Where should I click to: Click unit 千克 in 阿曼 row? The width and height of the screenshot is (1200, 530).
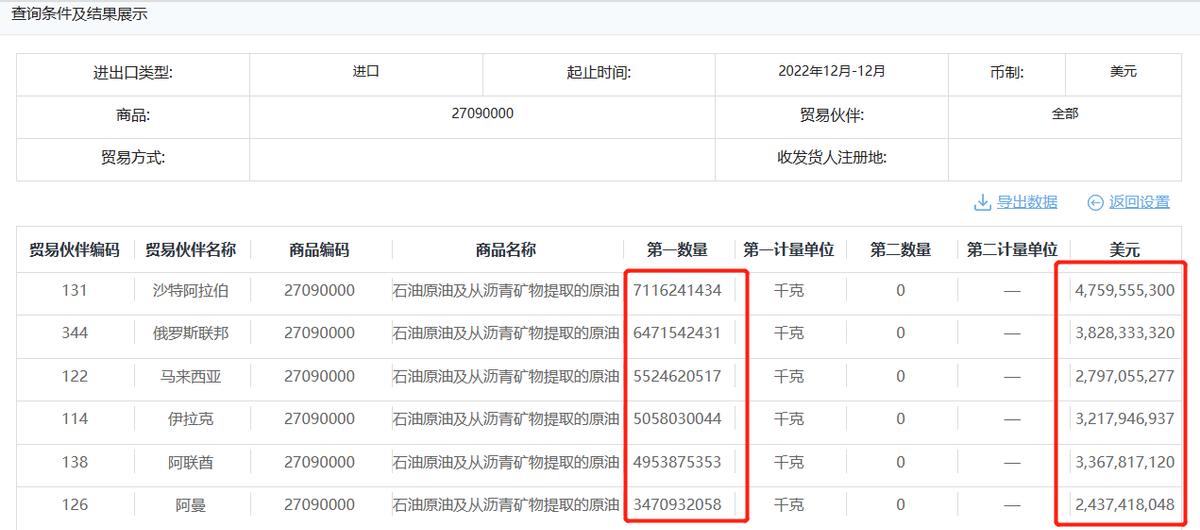coord(789,505)
